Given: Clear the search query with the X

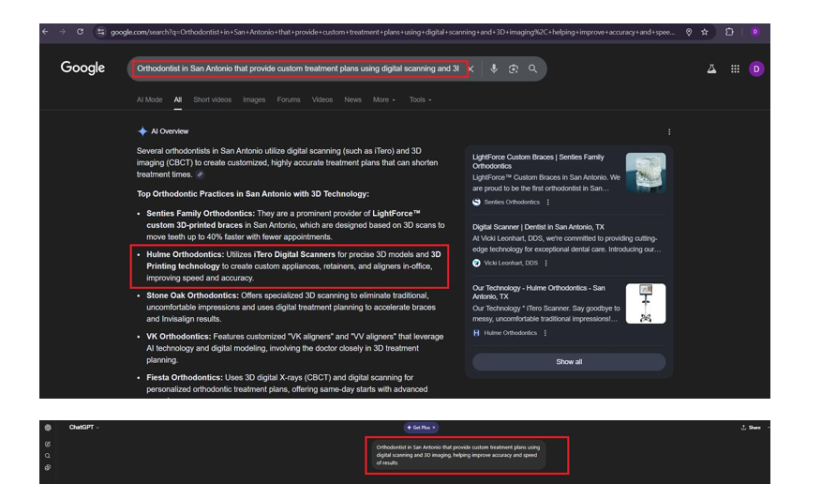Looking at the screenshot, I should click(x=471, y=69).
